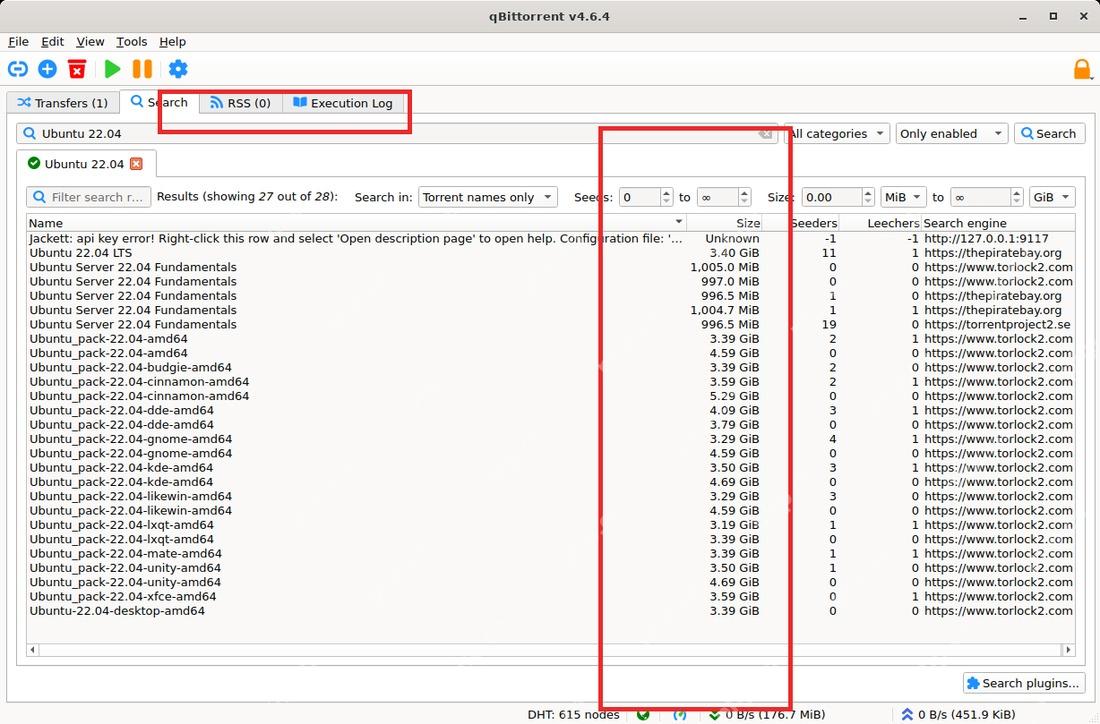Expand the Only enabled plugins dropdown
Screen dimensions: 1100x724
(951, 133)
